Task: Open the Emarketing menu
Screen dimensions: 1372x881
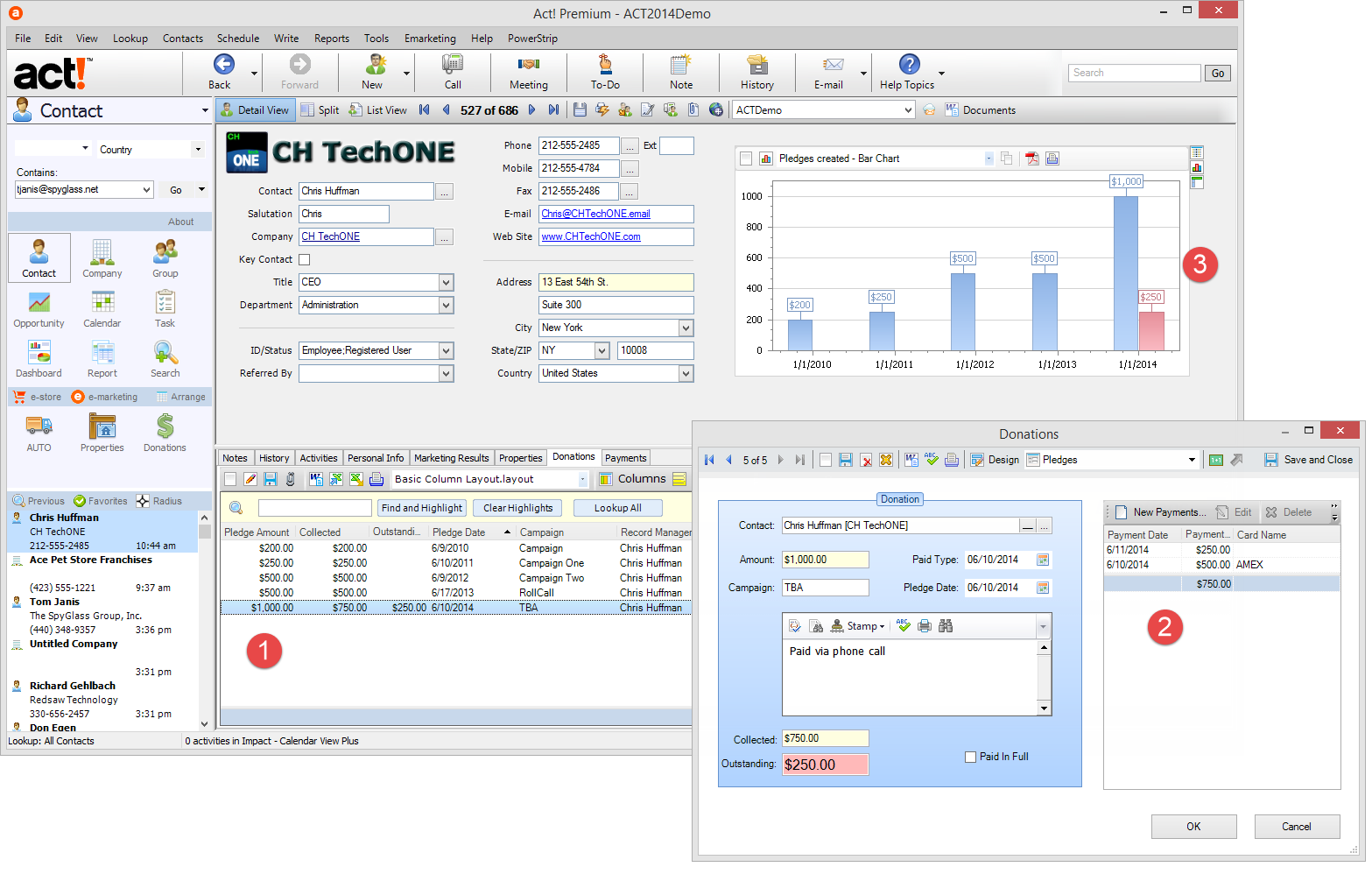Action: pos(430,39)
